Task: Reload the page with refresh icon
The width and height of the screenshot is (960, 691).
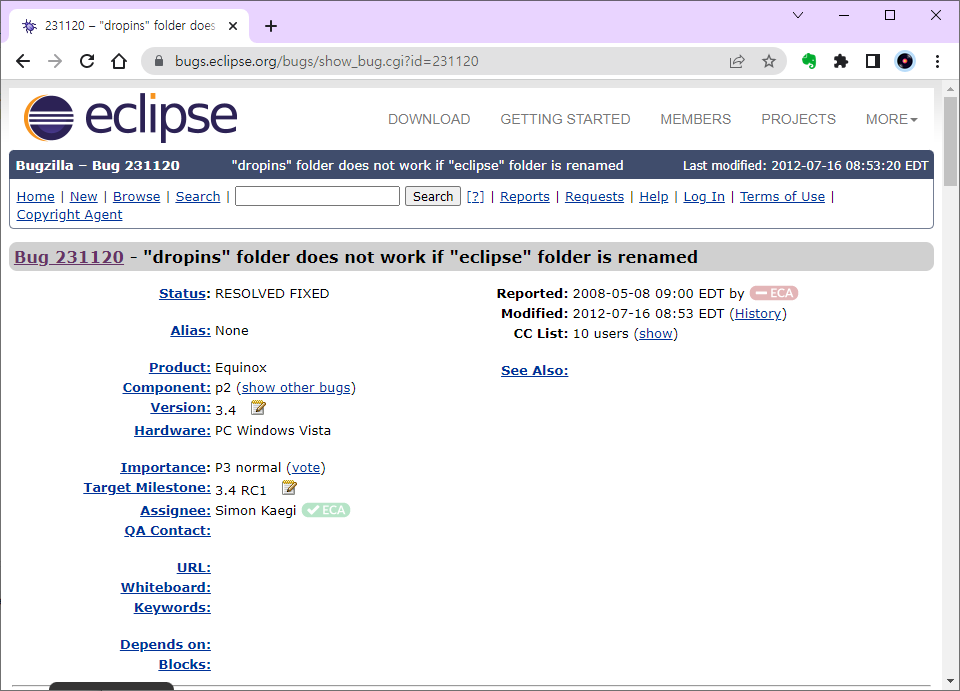Action: pos(87,61)
